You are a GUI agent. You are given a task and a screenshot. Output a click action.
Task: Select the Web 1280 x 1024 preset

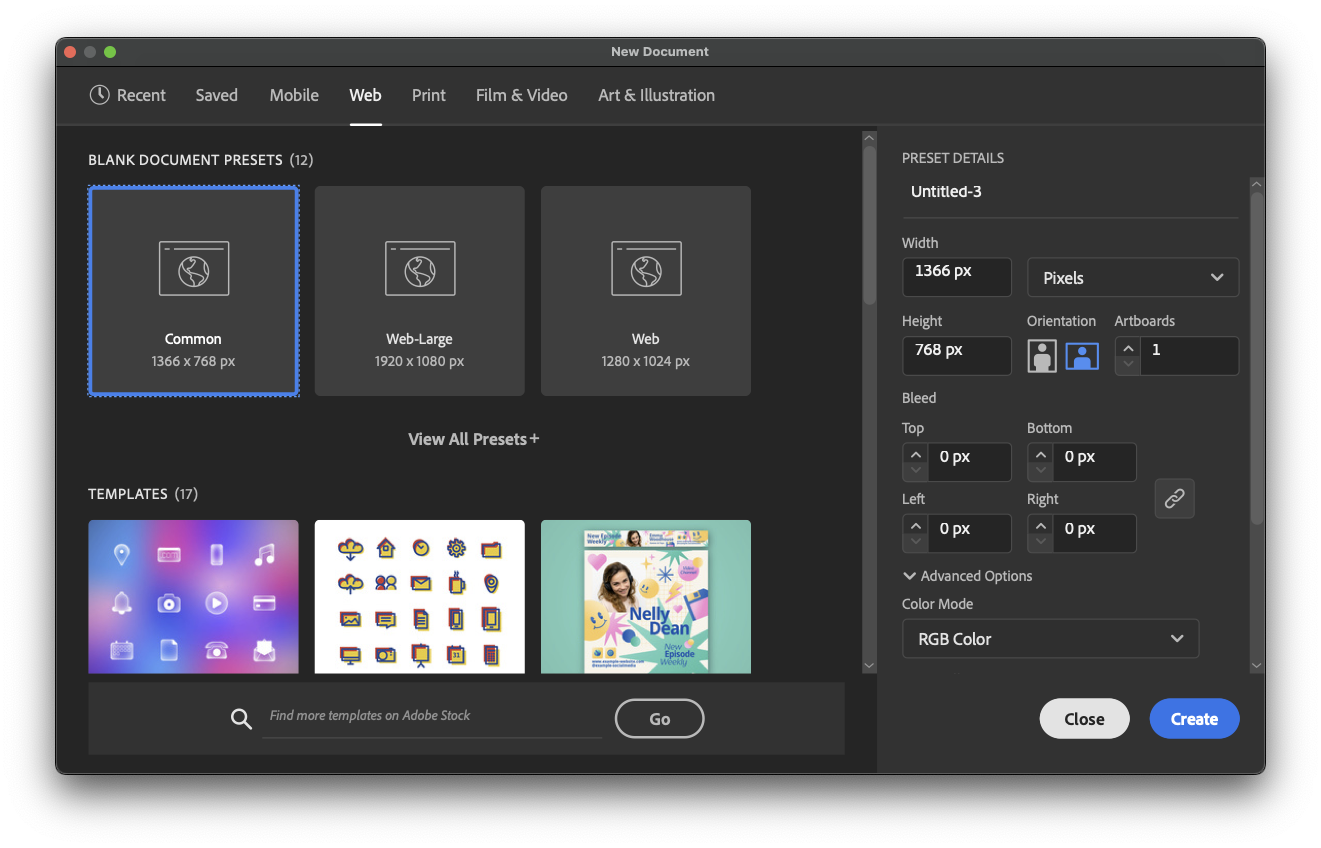coord(646,291)
